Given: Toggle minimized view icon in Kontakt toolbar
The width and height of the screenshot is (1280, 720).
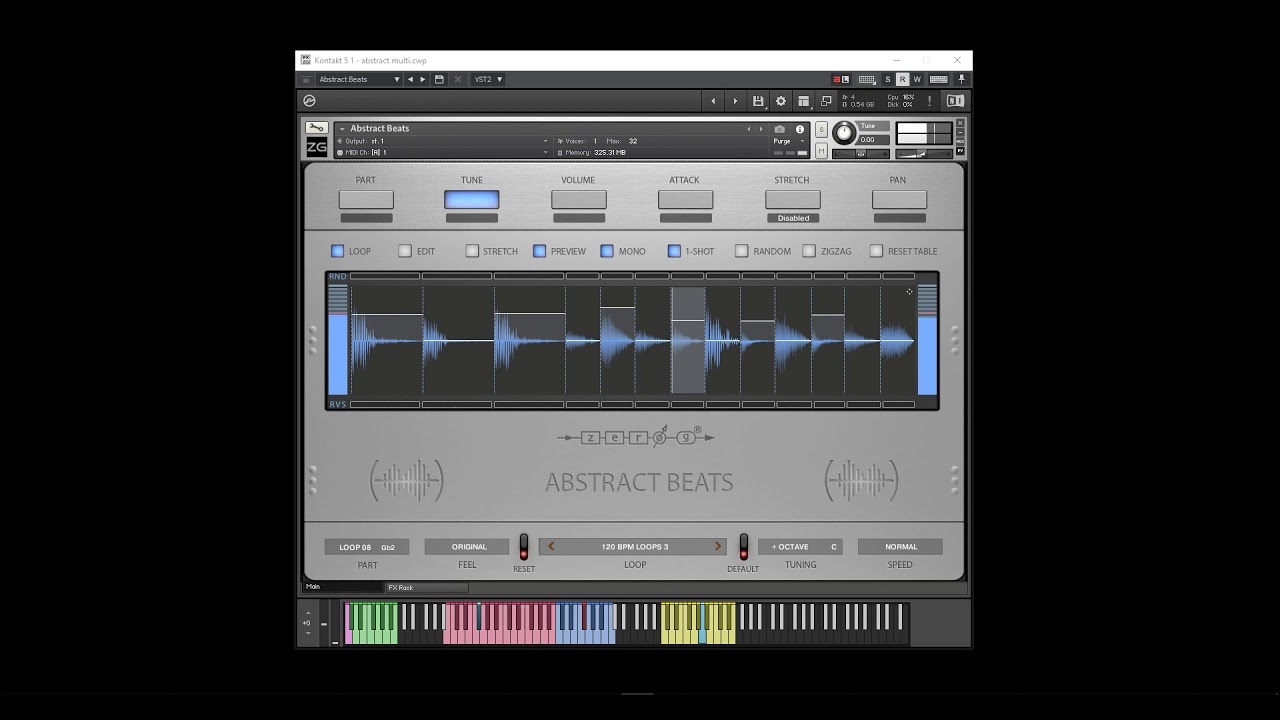Looking at the screenshot, I should point(826,101).
